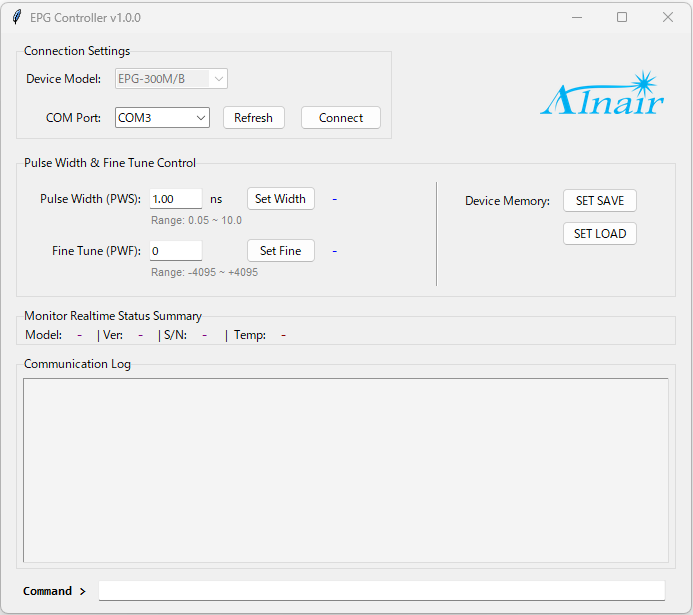Expand the COM Port combo box
This screenshot has height=615, width=693.
(162, 118)
